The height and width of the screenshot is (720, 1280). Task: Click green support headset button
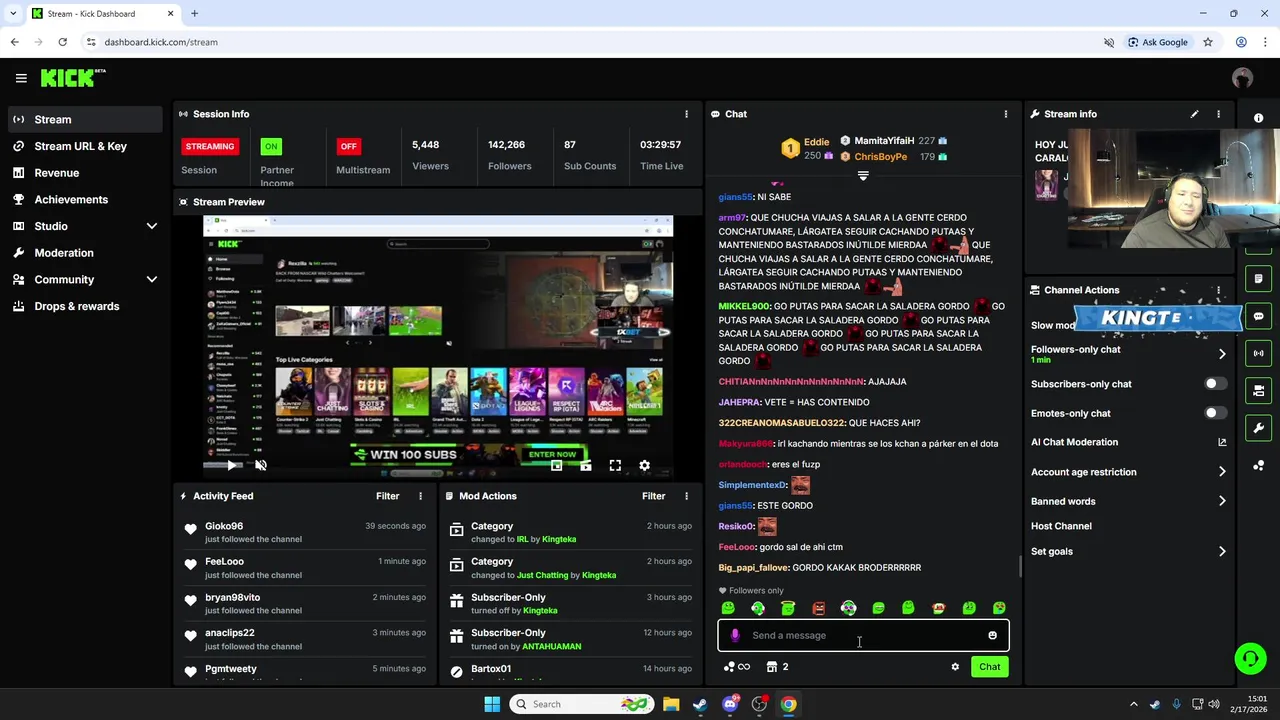tap(1250, 658)
